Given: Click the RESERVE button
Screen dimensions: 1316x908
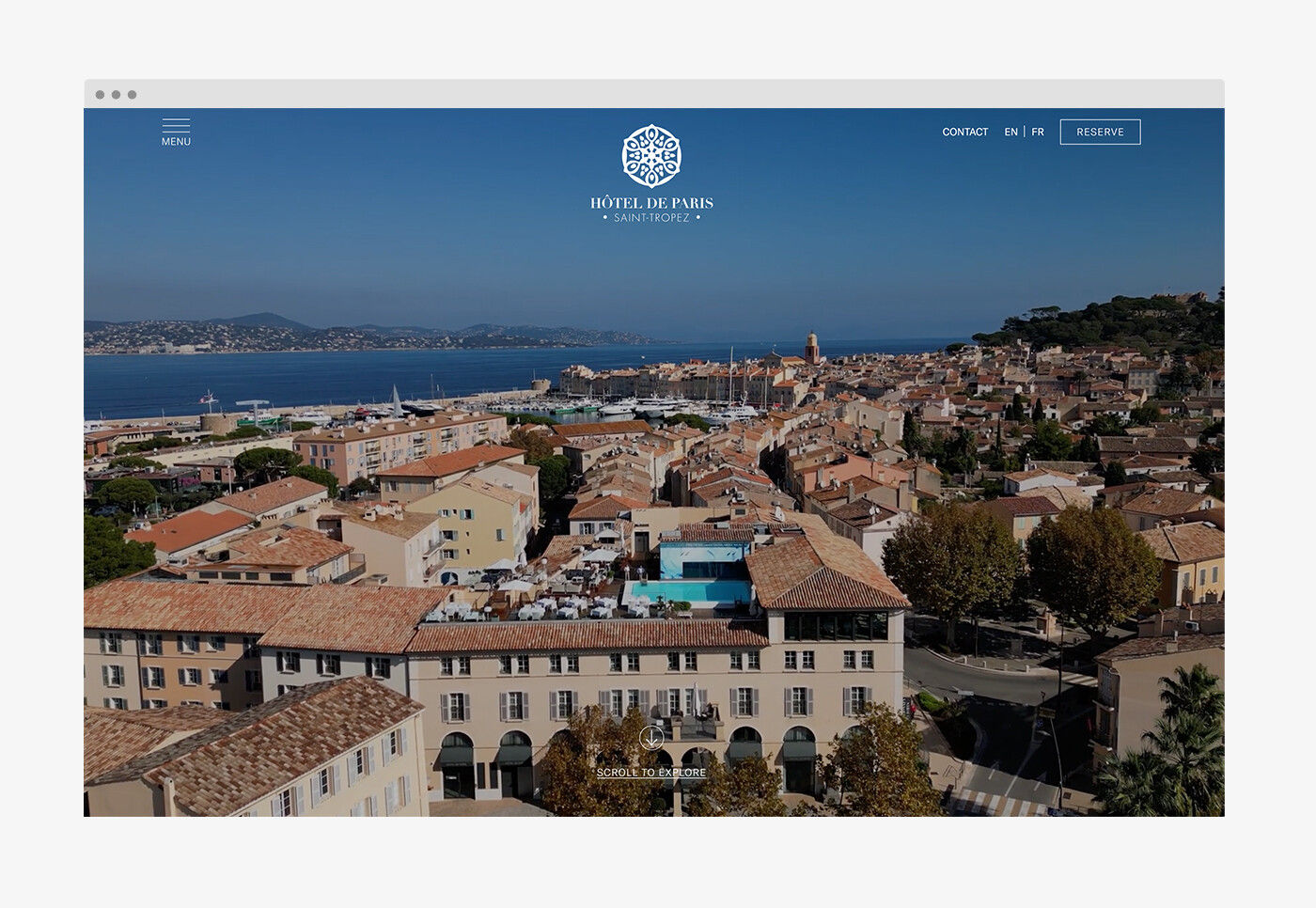Looking at the screenshot, I should 1101,133.
